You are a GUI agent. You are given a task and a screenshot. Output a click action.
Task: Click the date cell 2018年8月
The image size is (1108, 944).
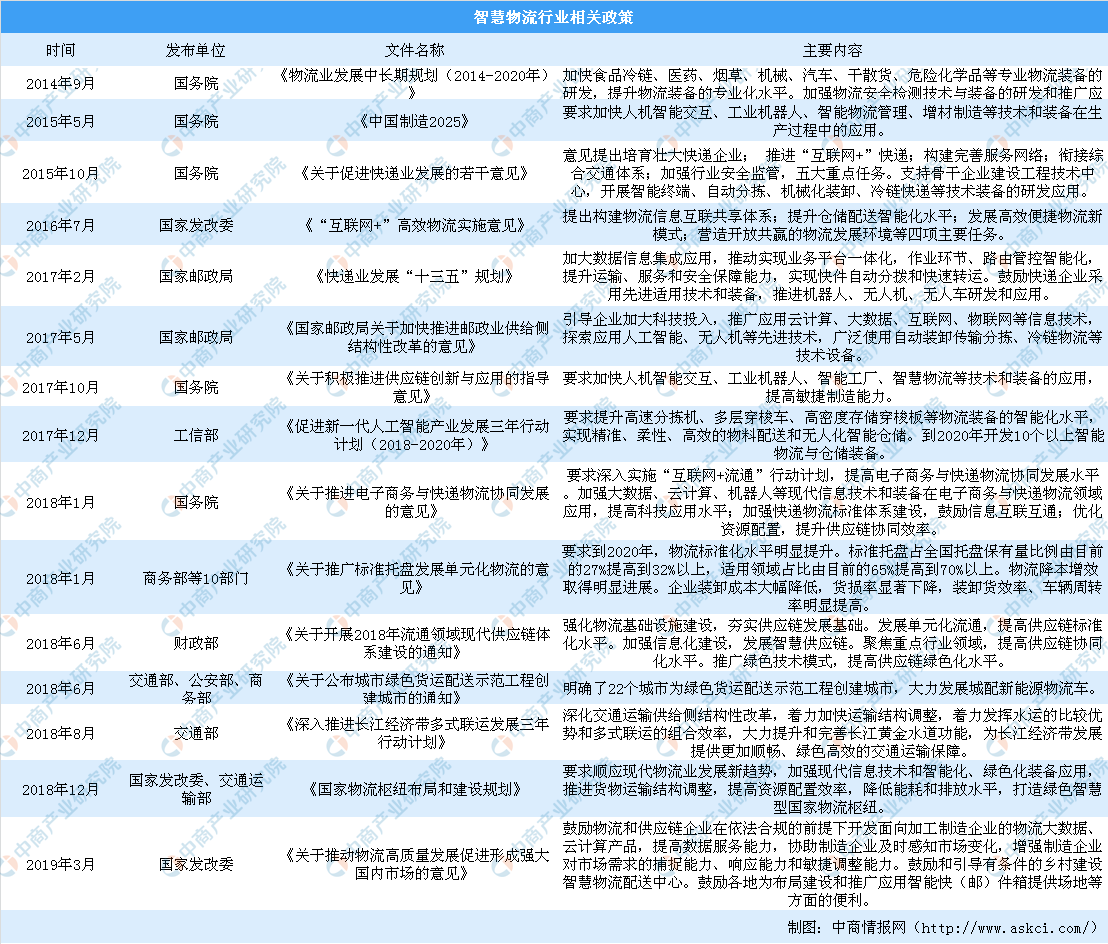pos(60,734)
